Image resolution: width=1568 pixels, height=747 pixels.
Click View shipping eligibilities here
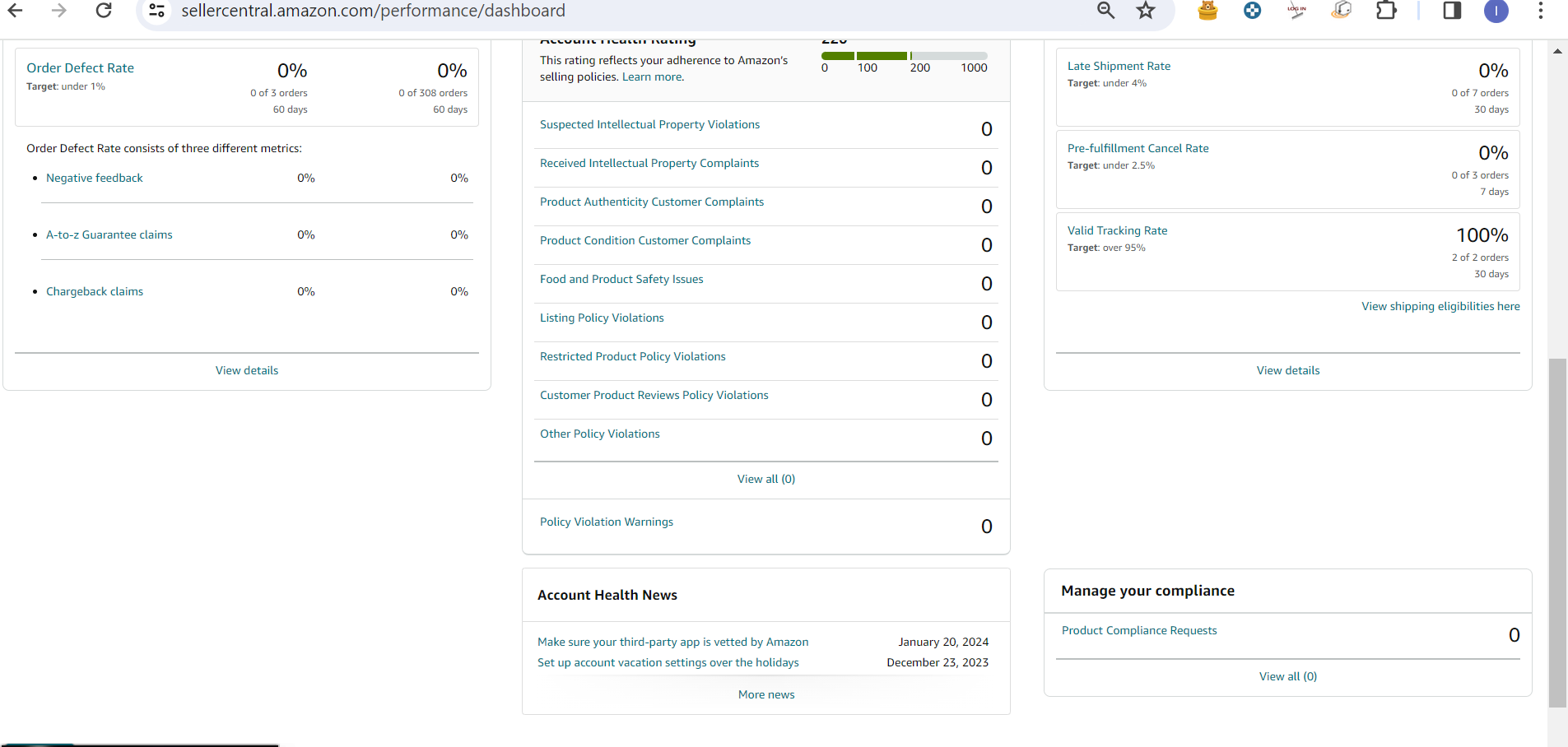click(1440, 306)
